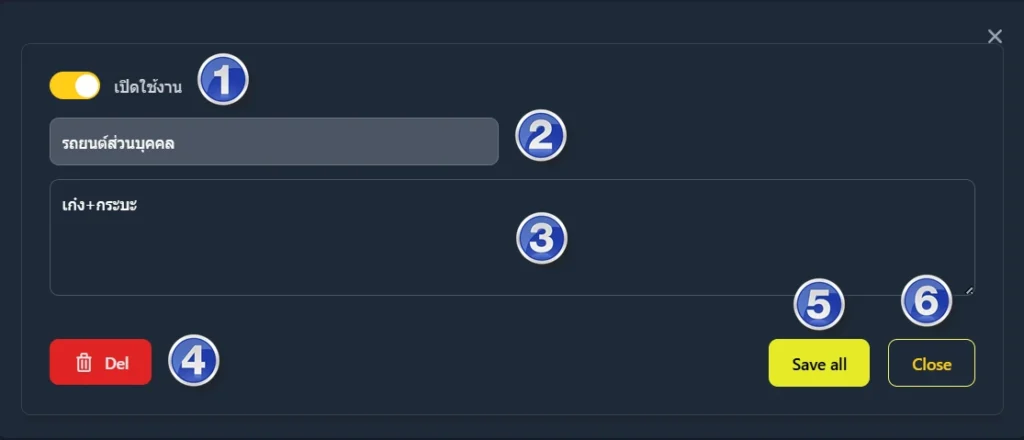Viewport: 1024px width, 440px height.
Task: Click the textarea resize handle
Action: [969, 289]
